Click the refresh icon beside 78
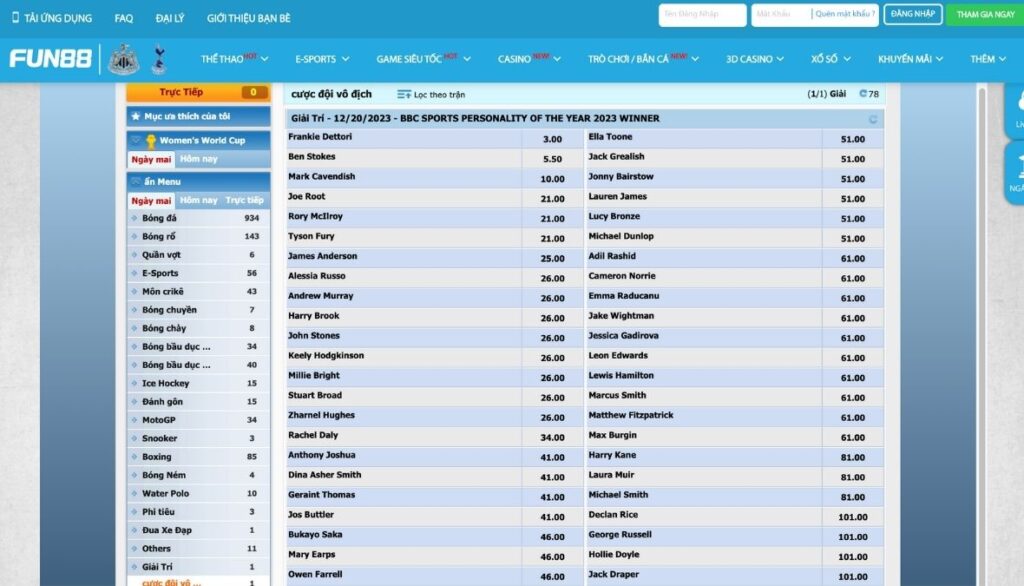 pos(863,94)
